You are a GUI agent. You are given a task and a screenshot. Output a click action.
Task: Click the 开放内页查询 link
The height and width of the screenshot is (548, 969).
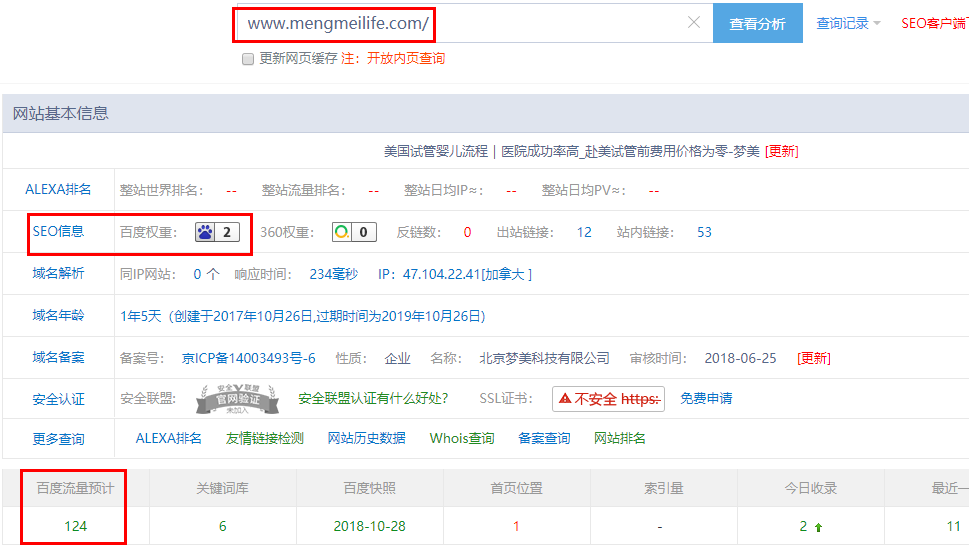pos(406,59)
